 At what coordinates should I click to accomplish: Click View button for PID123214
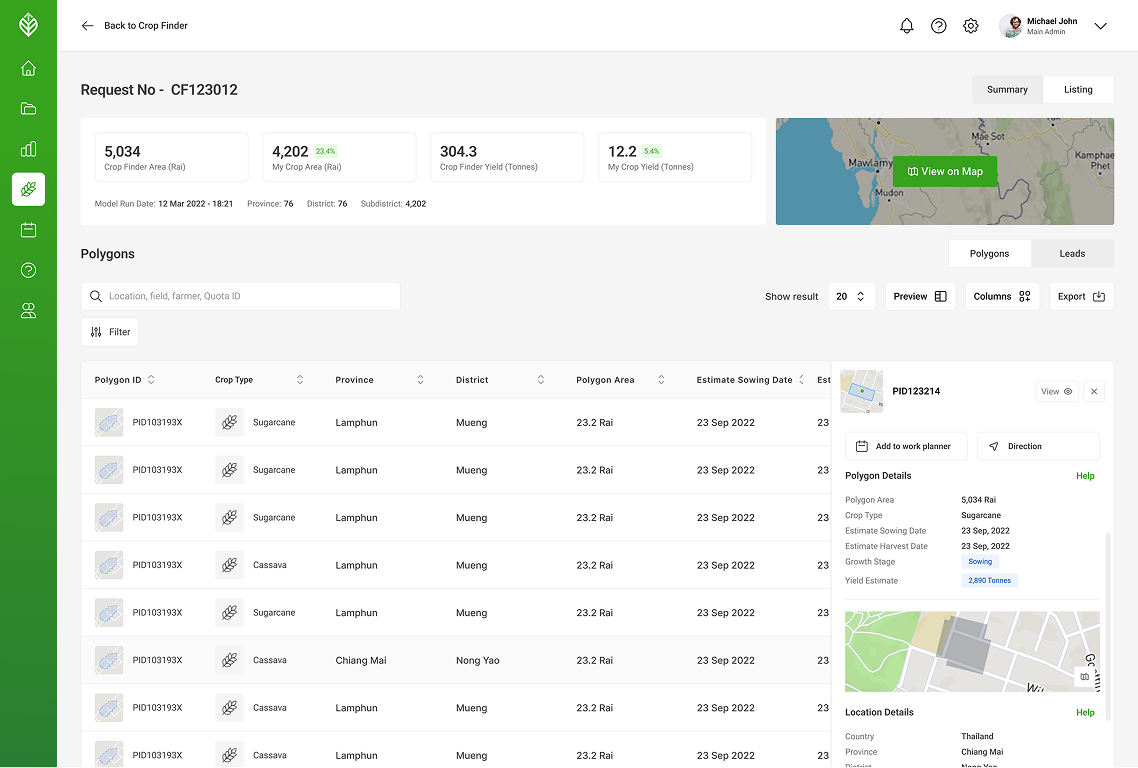1056,391
